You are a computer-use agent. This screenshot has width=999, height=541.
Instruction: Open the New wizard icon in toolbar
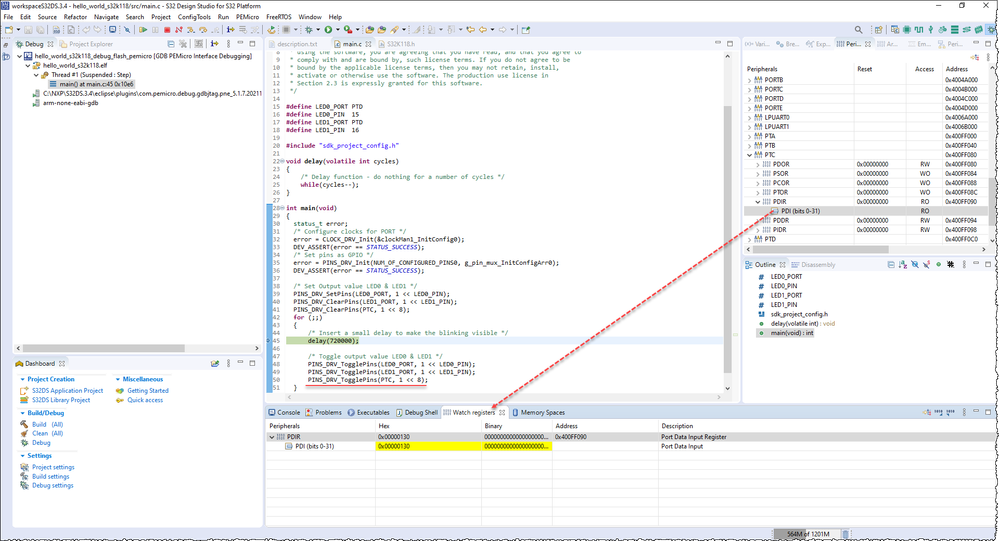click(x=8, y=29)
